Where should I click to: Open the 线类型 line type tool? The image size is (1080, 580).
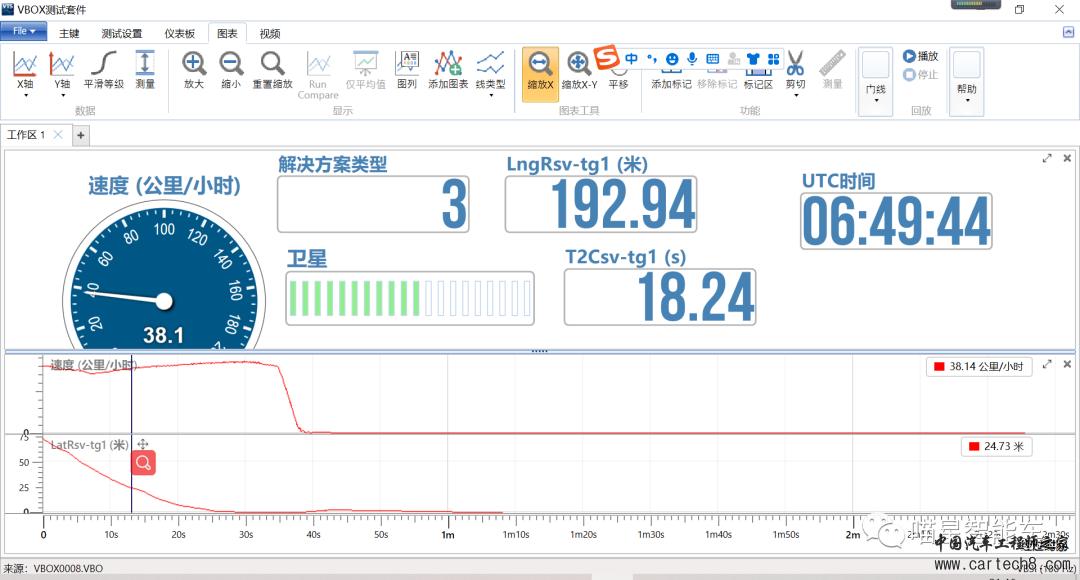coord(490,70)
